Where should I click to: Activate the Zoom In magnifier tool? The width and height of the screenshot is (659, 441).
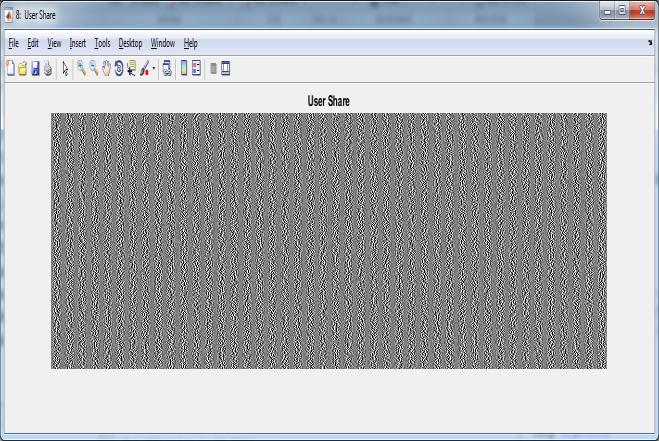pyautogui.click(x=81, y=68)
